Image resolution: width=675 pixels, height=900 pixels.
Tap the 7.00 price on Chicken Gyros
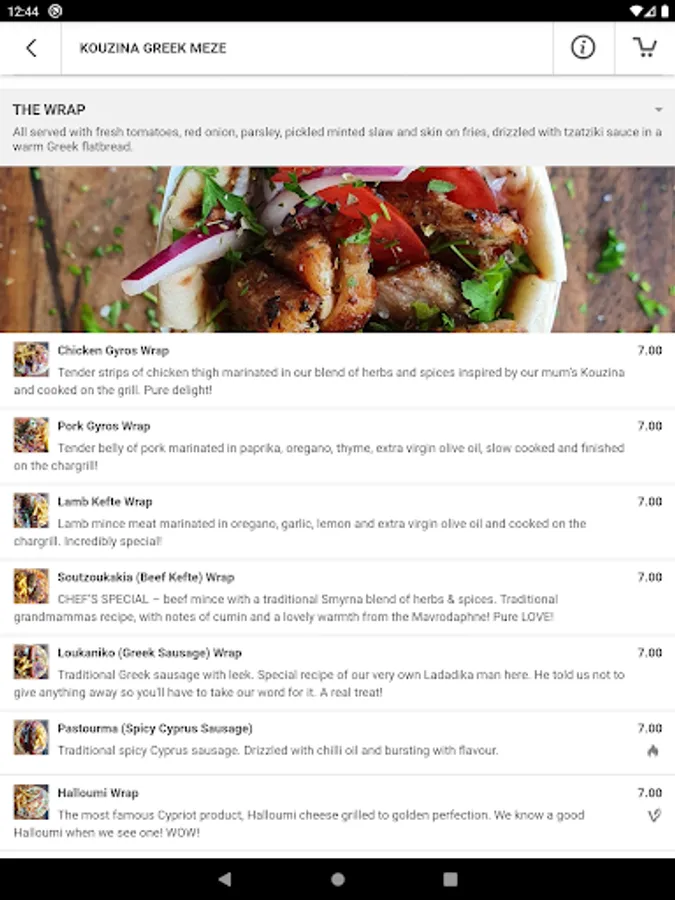coord(650,350)
